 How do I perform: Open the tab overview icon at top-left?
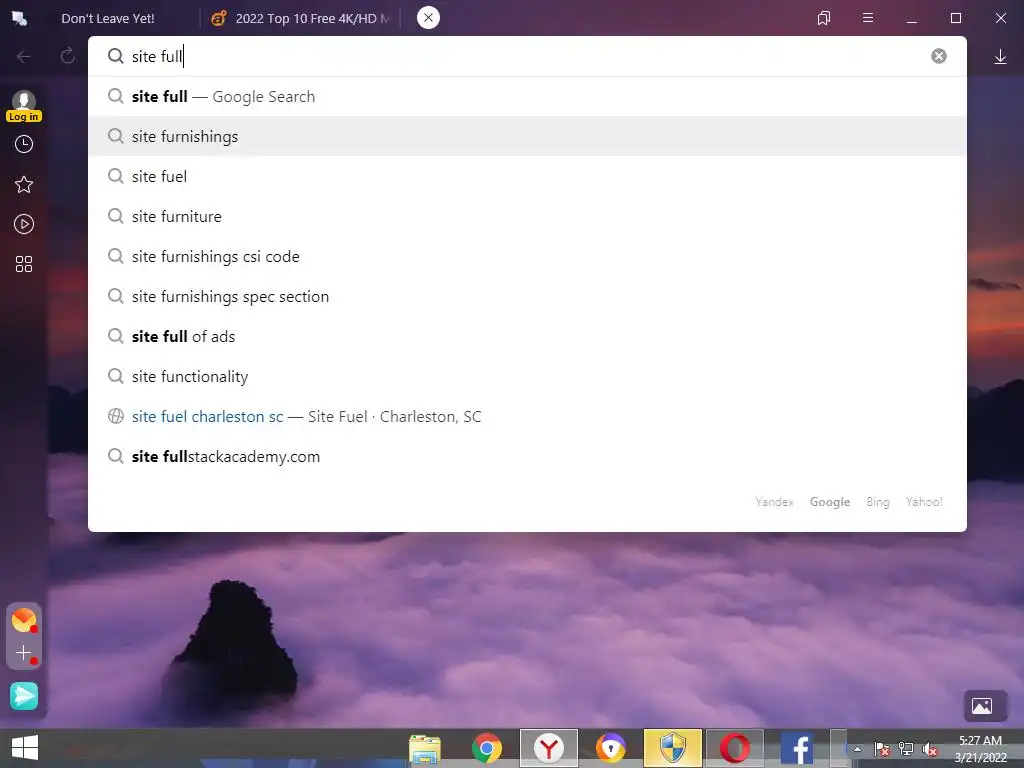pos(20,18)
